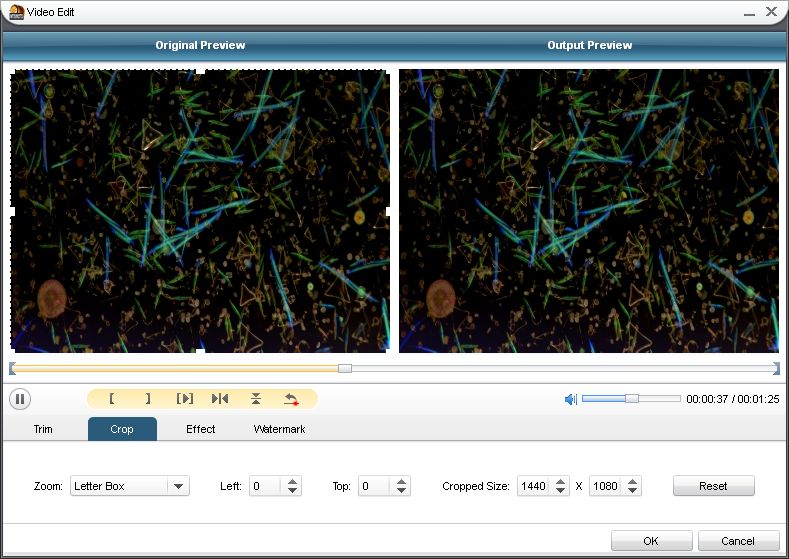Click the volume slider handle
The width and height of the screenshot is (789, 559).
click(632, 399)
